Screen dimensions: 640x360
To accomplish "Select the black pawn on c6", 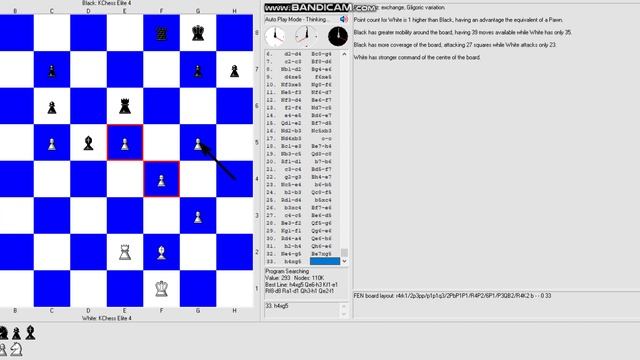I will pos(52,107).
